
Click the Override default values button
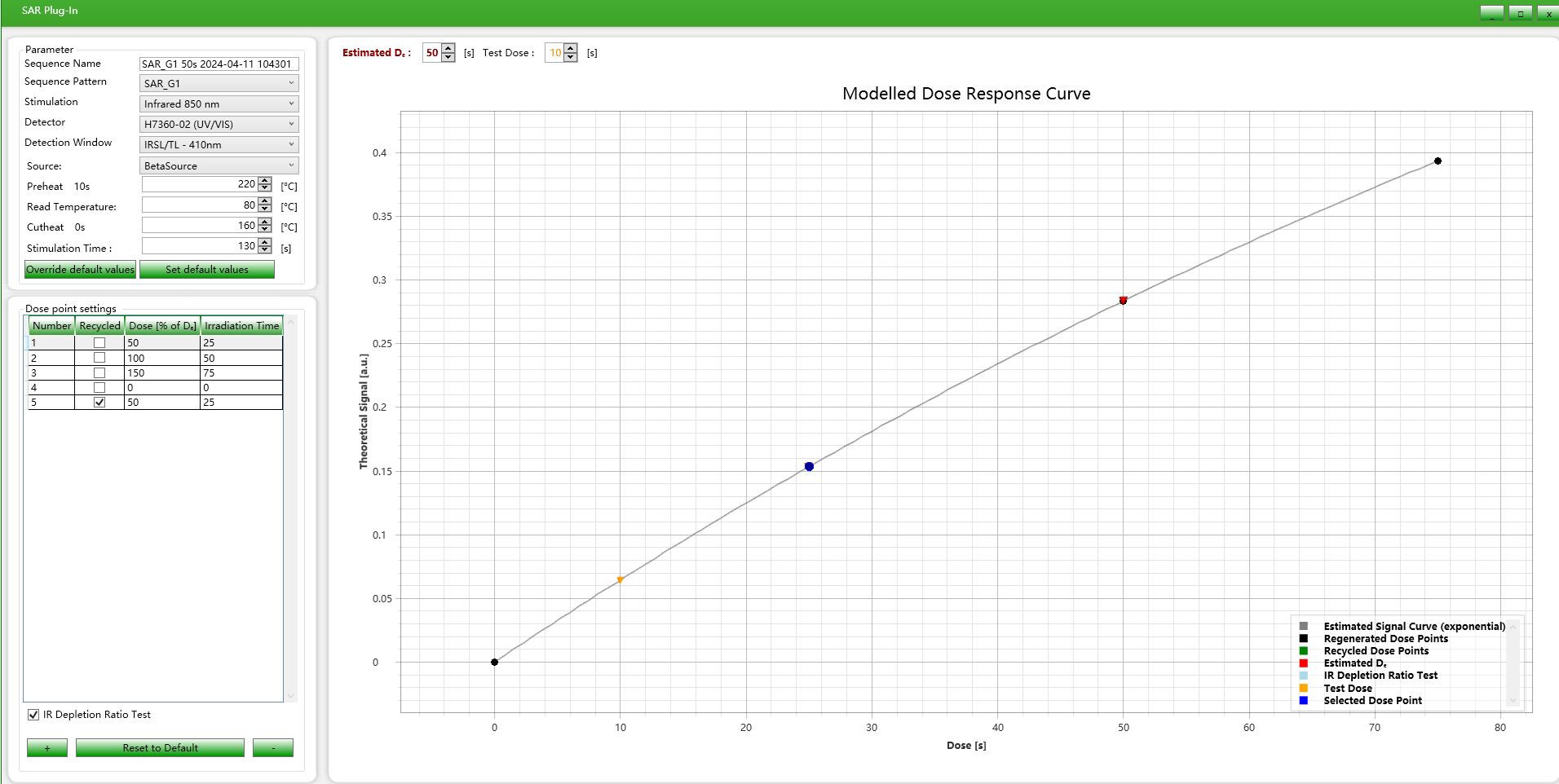point(80,270)
